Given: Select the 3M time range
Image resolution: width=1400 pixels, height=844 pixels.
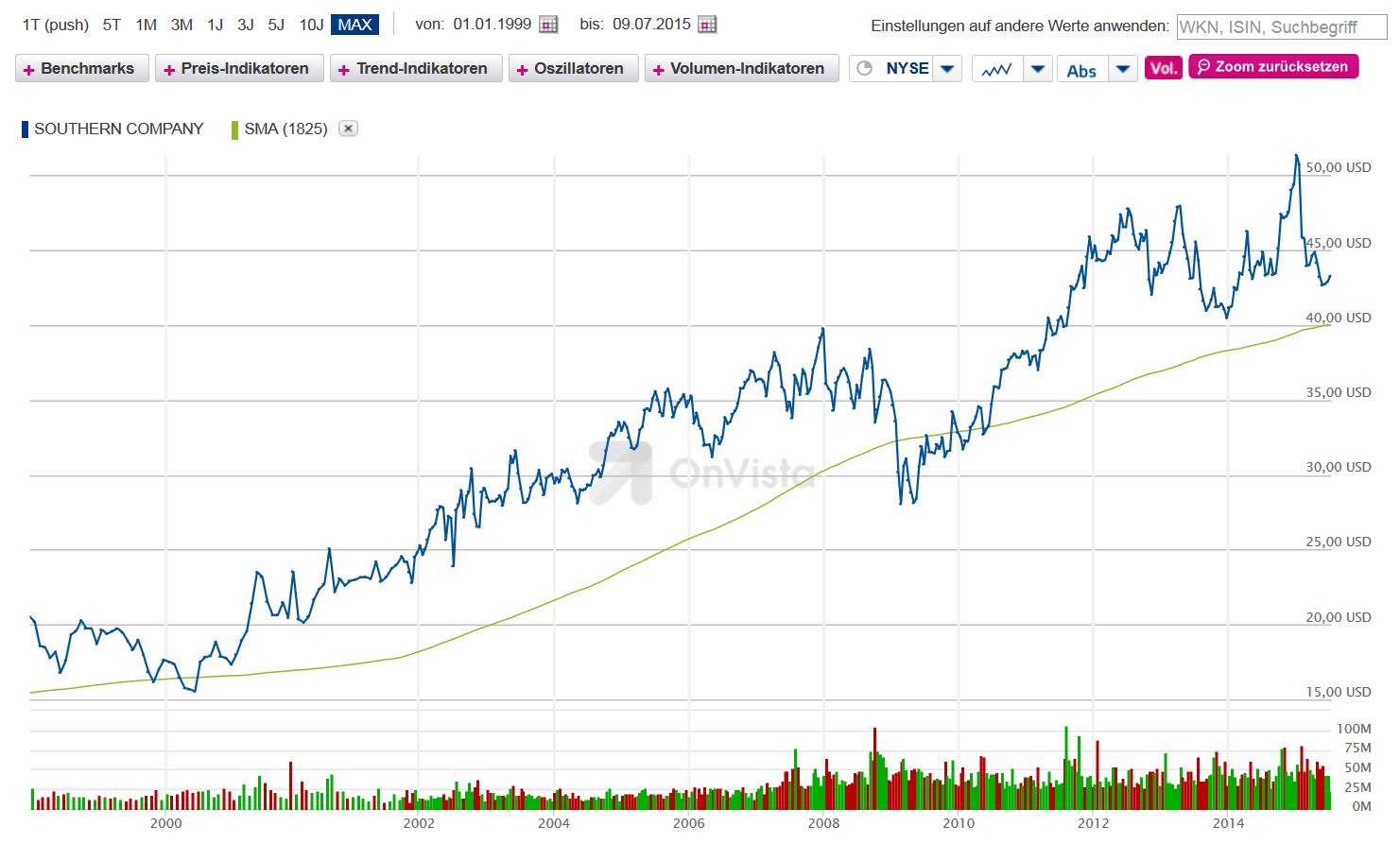Looking at the screenshot, I should point(181,25).
